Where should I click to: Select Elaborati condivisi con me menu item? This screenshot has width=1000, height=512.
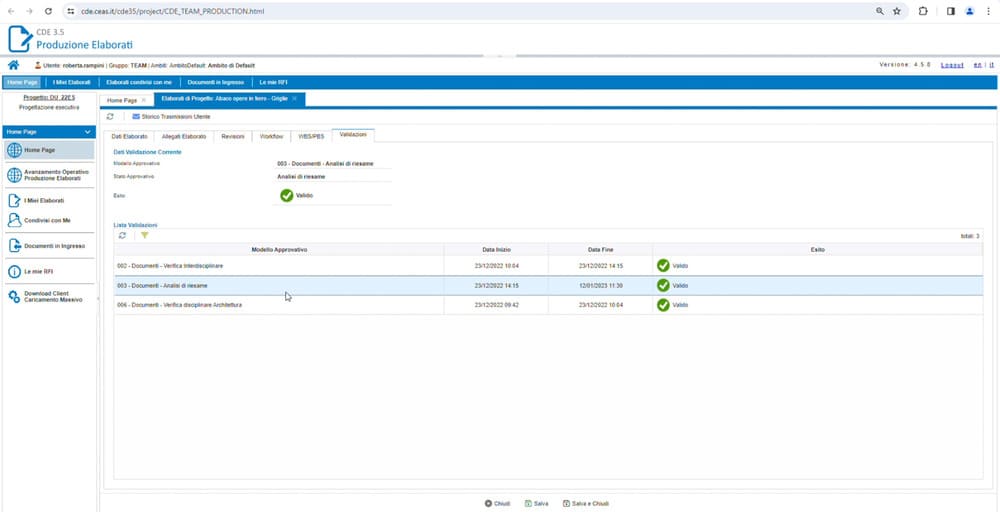click(x=139, y=82)
